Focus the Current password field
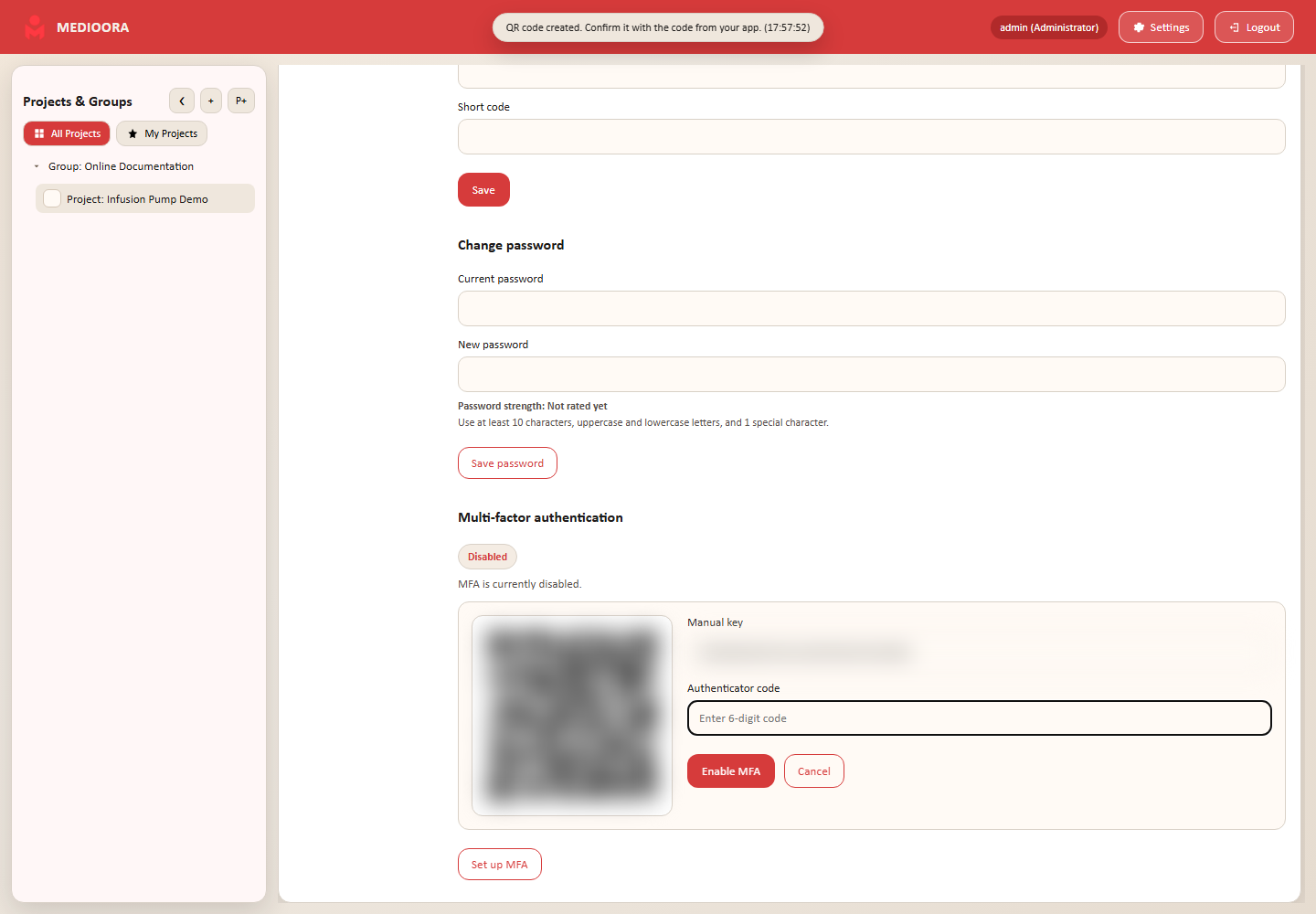 click(871, 309)
